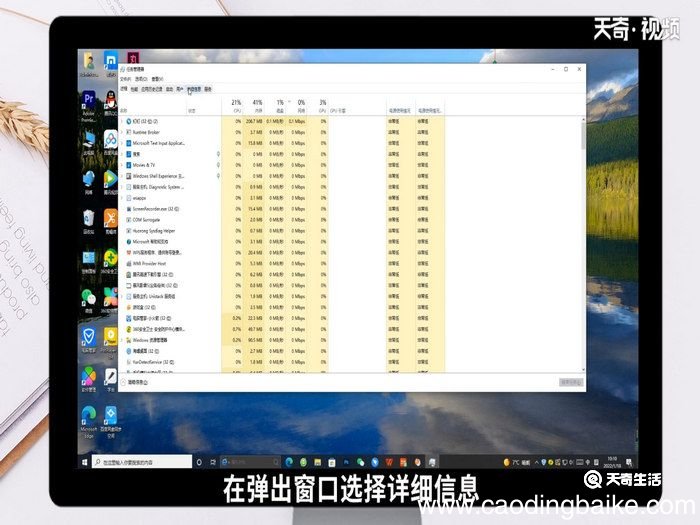The width and height of the screenshot is (700, 525).
Task: Expand the Runtime Broker process row
Action: coord(122,132)
